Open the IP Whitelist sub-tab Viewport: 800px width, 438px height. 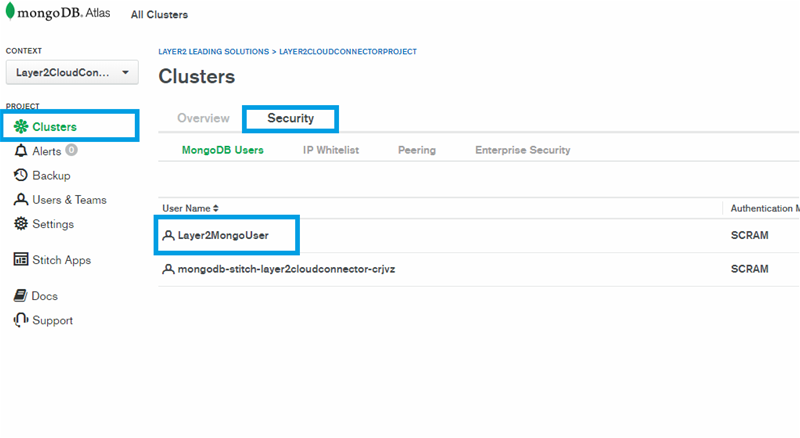point(330,150)
